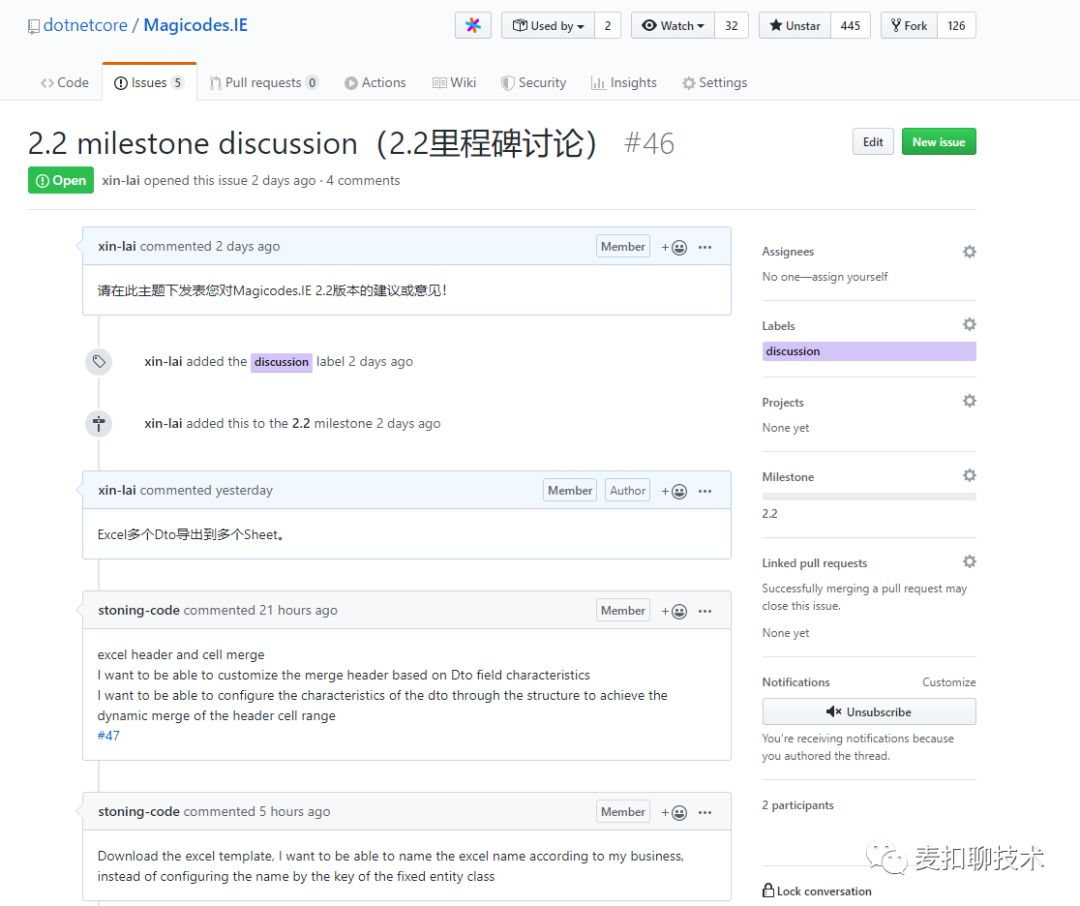This screenshot has height=906, width=1080.
Task: Click the discussion label in the timeline
Action: pos(281,362)
